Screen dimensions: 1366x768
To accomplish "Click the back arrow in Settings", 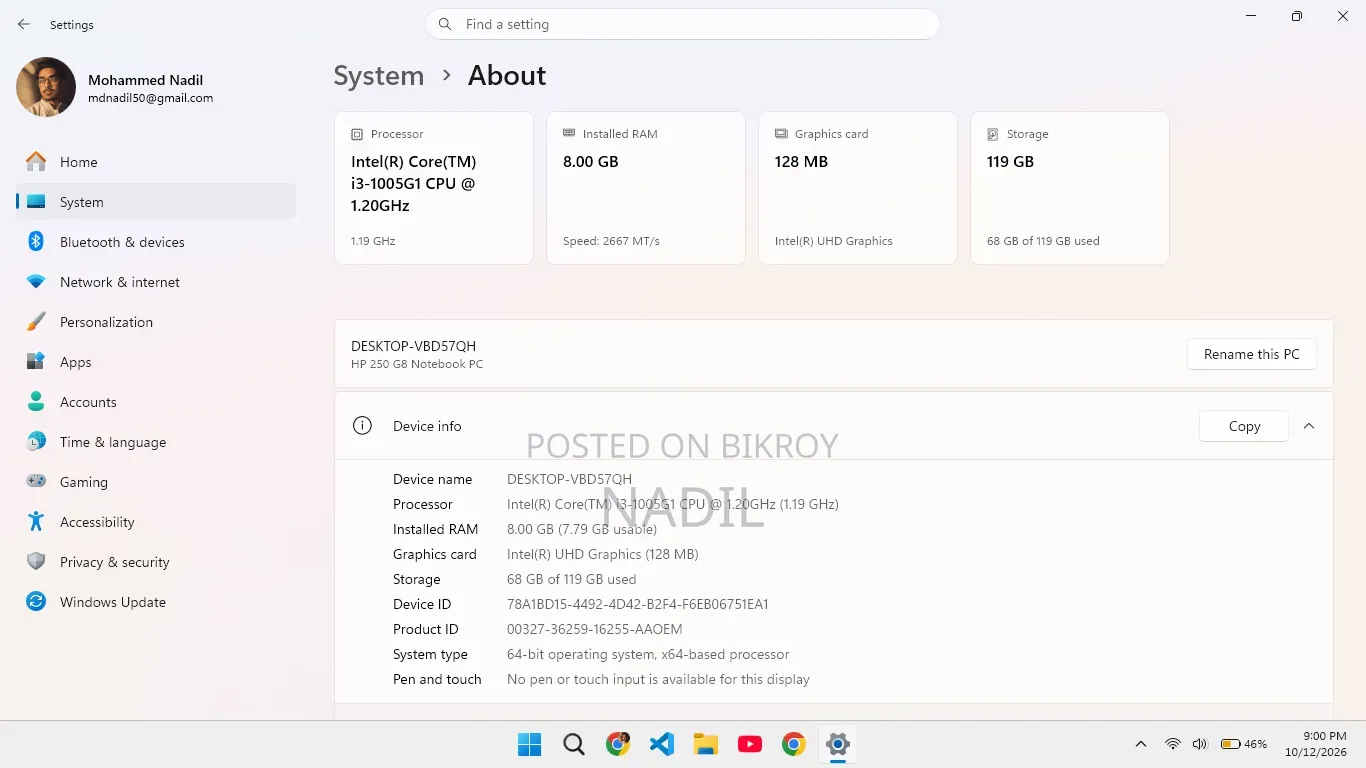I will pos(24,24).
